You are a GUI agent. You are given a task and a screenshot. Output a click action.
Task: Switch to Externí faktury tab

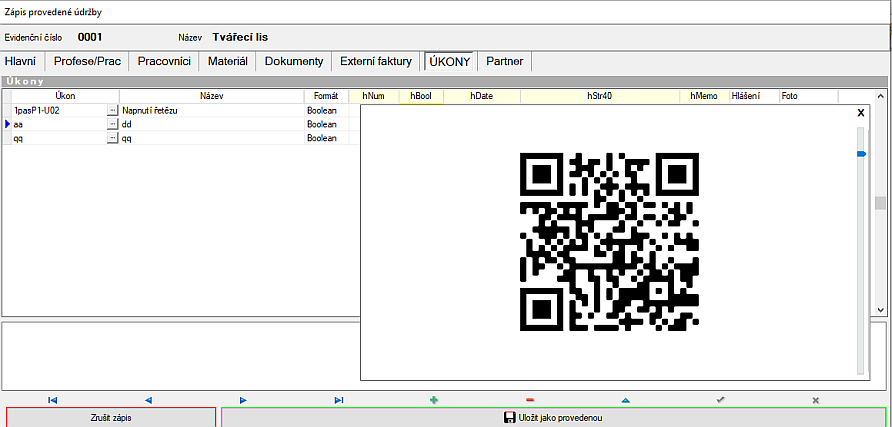click(x=376, y=61)
